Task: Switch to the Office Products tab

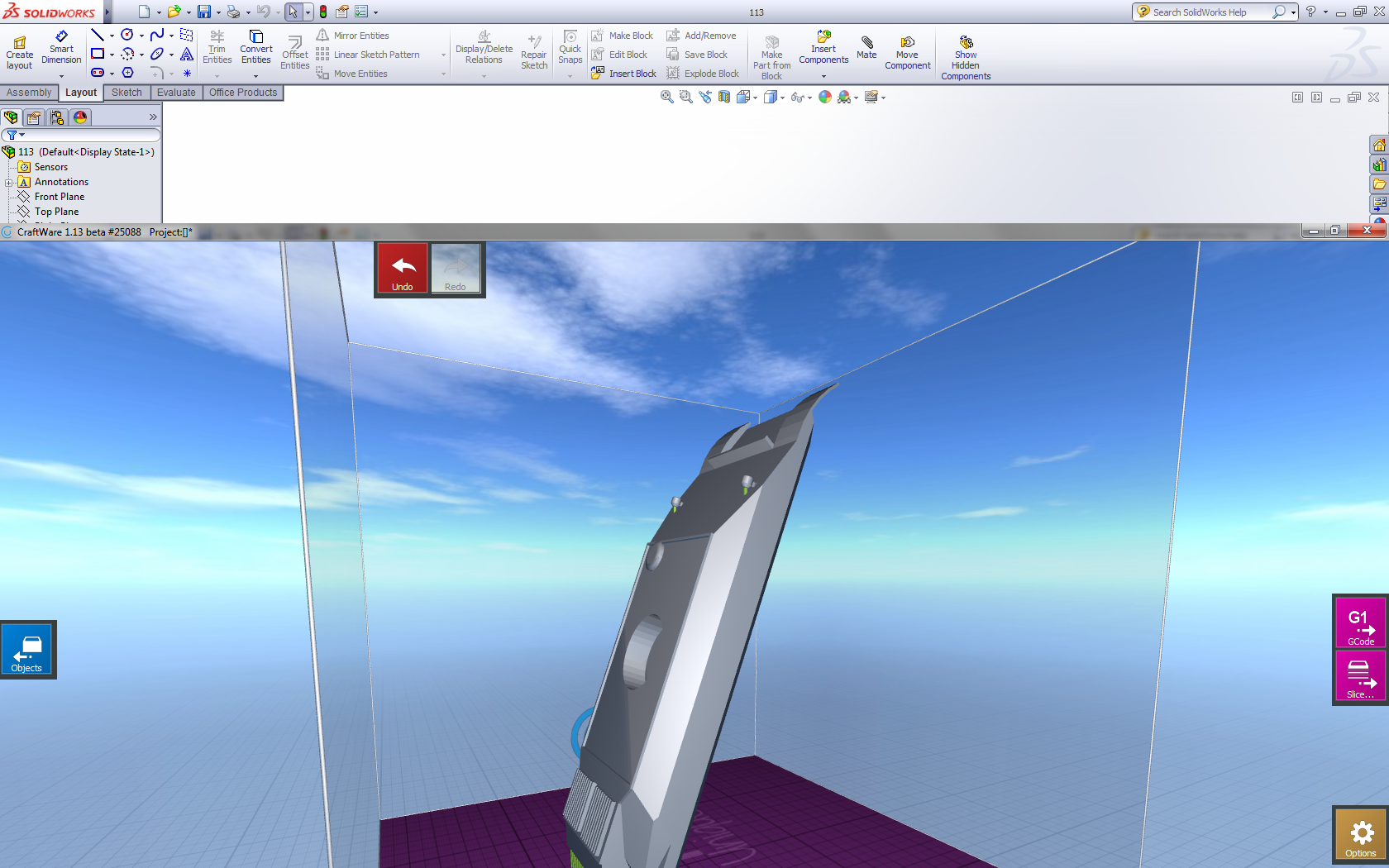Action: [243, 93]
